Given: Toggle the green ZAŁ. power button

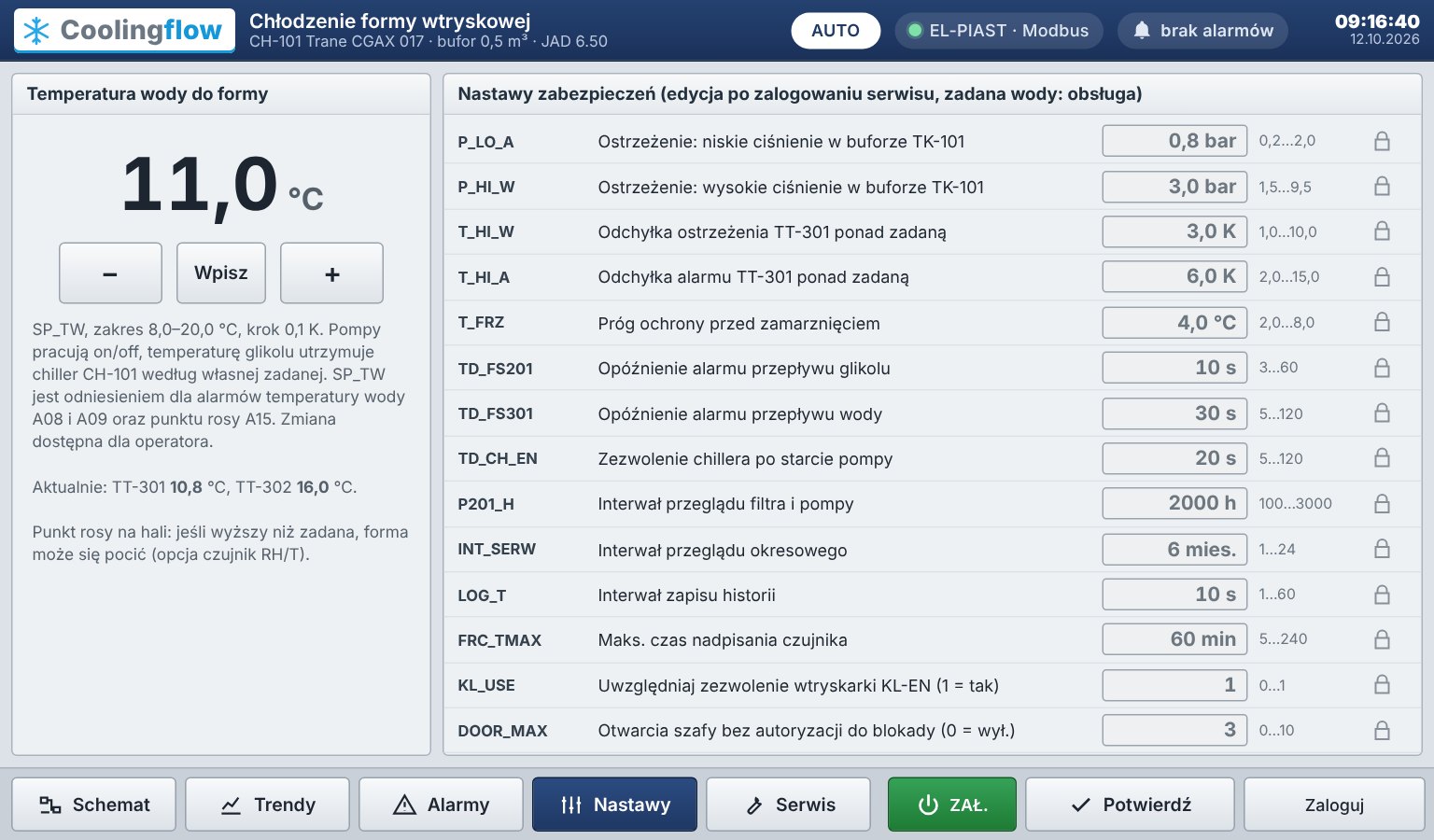Looking at the screenshot, I should pos(952,805).
